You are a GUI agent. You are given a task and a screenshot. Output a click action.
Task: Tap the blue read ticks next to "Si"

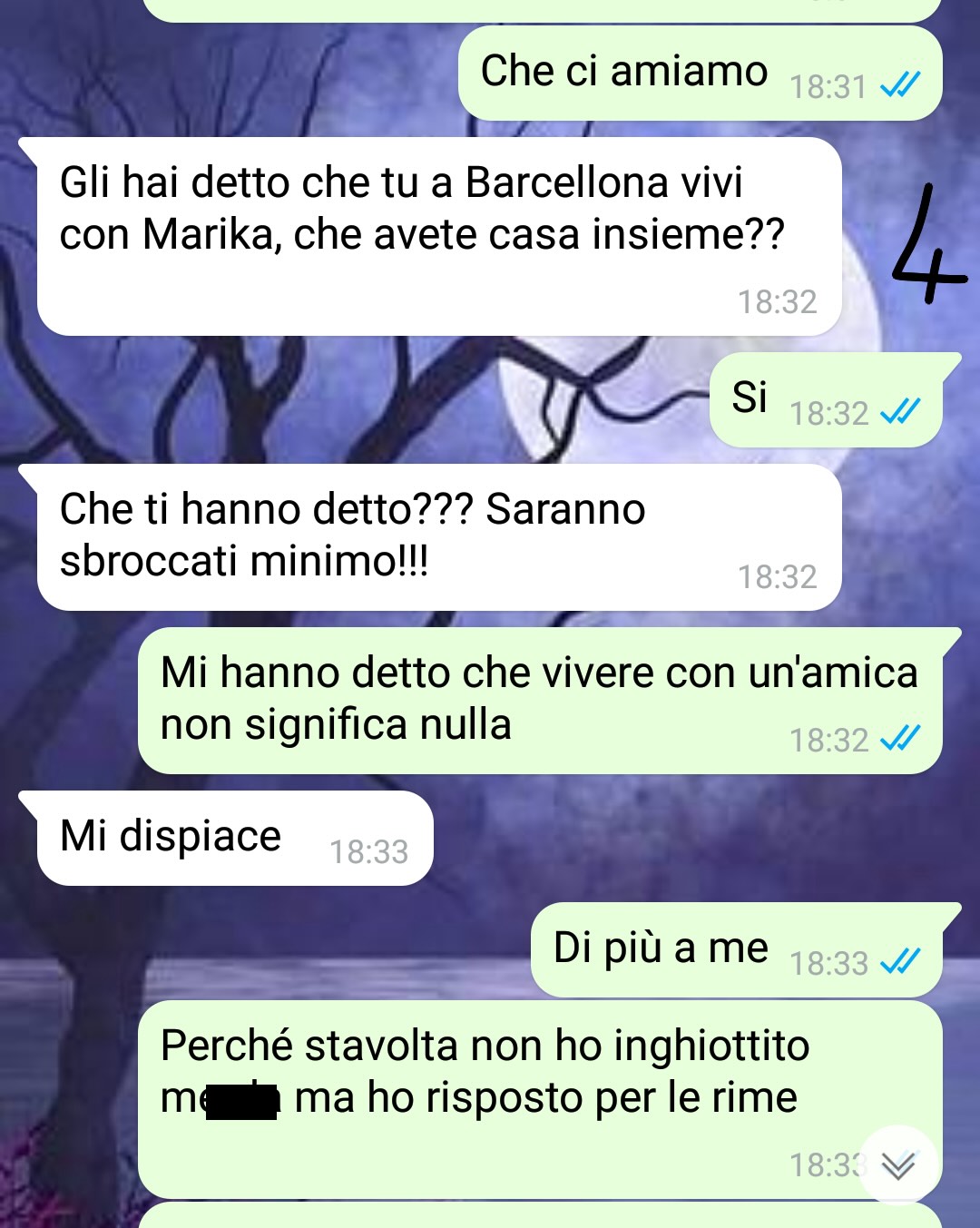[x=900, y=412]
